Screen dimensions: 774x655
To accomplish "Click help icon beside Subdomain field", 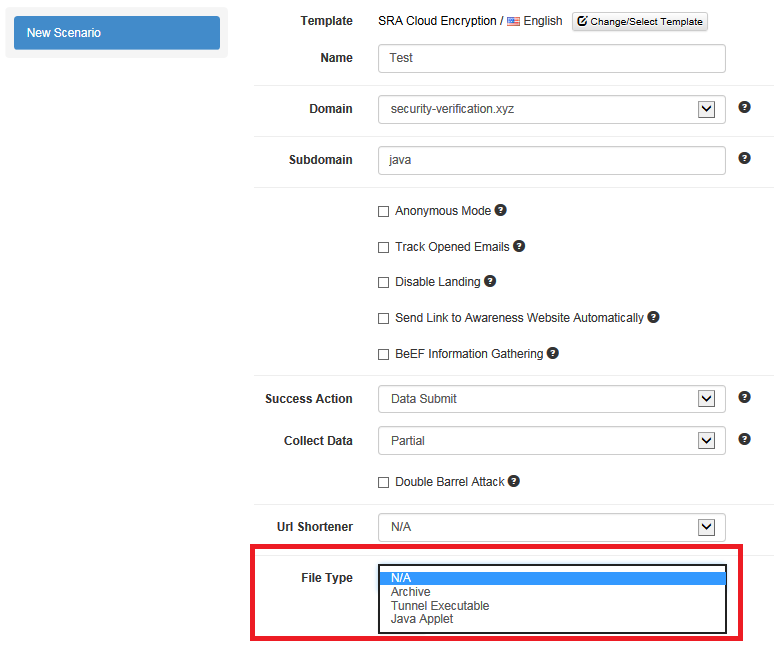I will [744, 158].
